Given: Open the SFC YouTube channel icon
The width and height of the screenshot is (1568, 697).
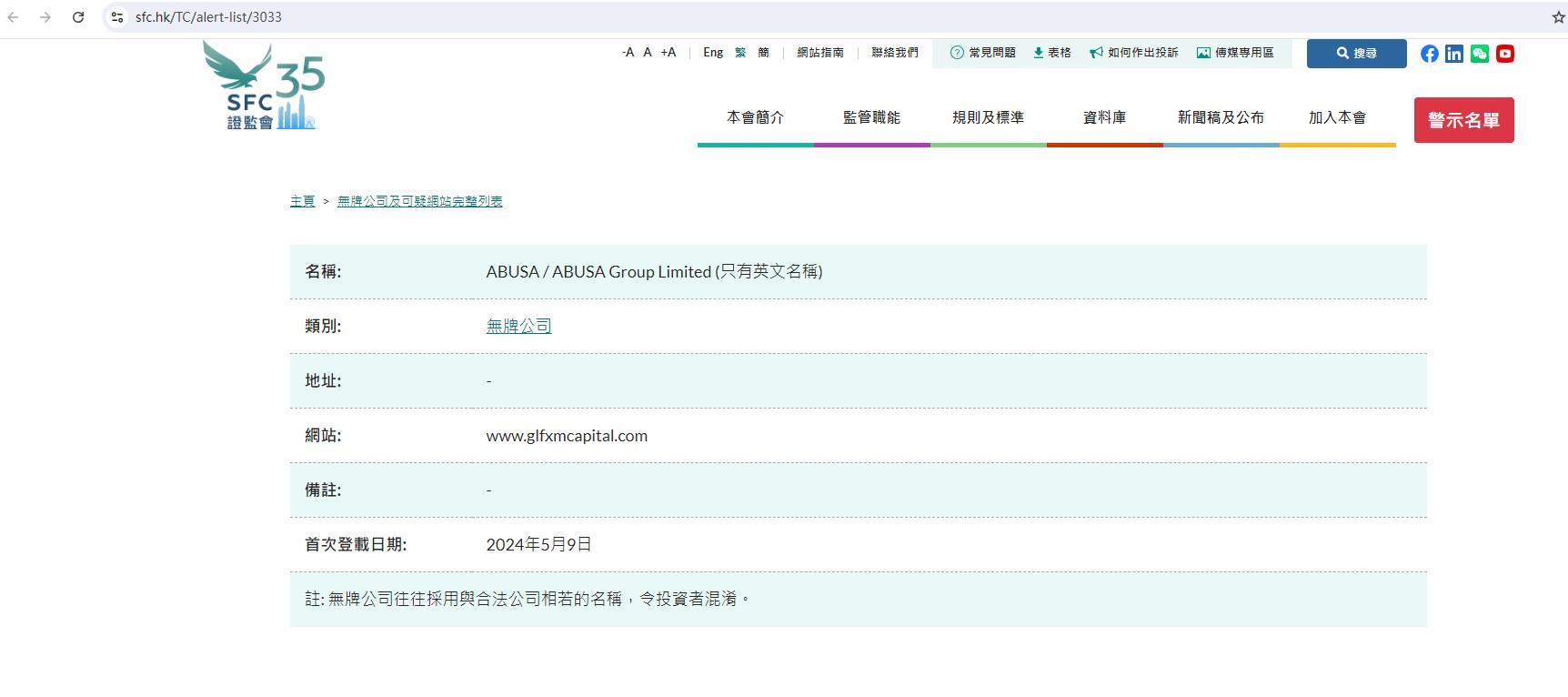Looking at the screenshot, I should [x=1505, y=54].
